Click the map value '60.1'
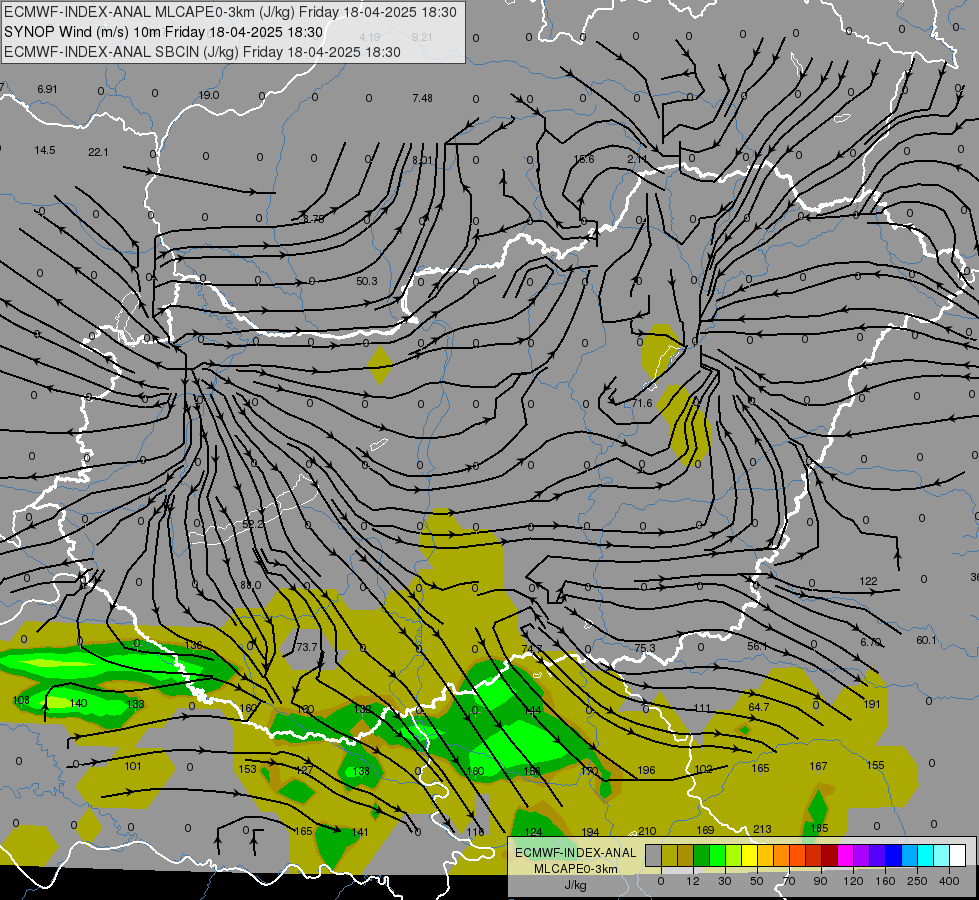This screenshot has height=900, width=979. (927, 640)
